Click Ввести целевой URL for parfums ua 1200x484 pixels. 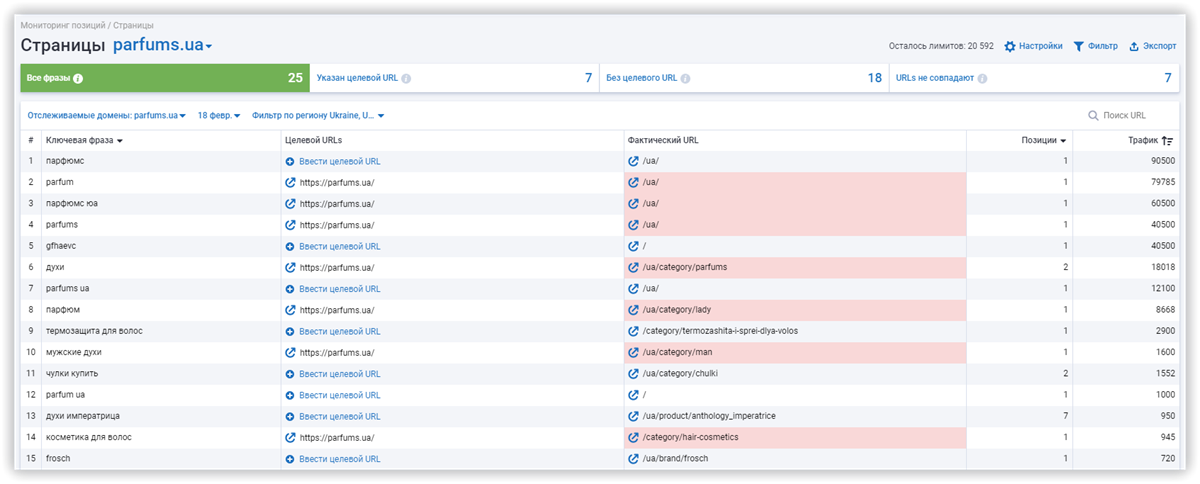[x=340, y=289]
